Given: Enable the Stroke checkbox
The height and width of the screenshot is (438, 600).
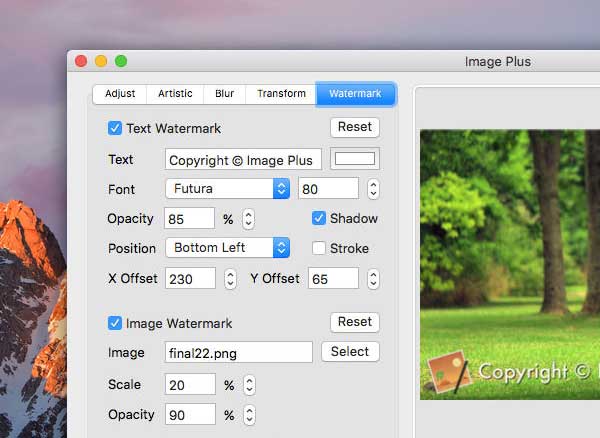Looking at the screenshot, I should [x=318, y=248].
